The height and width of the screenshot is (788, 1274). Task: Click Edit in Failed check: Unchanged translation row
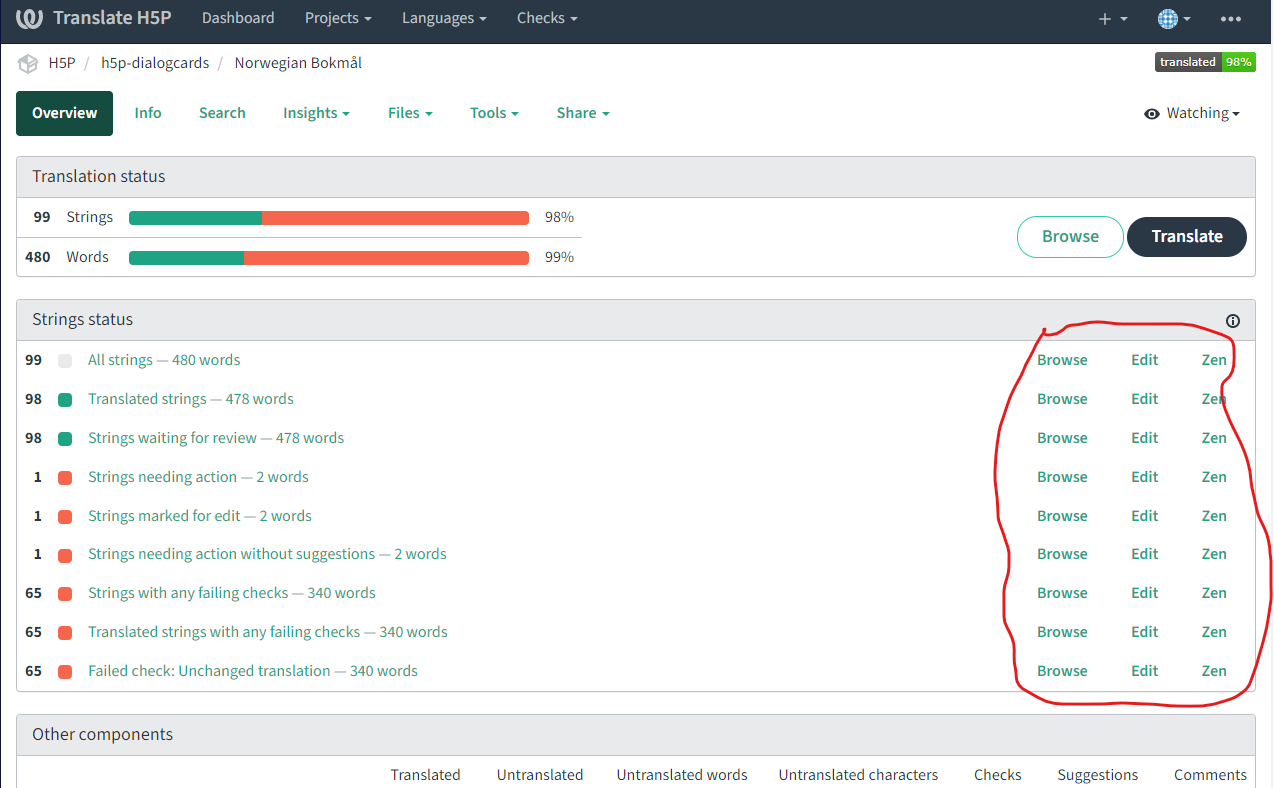point(1145,671)
